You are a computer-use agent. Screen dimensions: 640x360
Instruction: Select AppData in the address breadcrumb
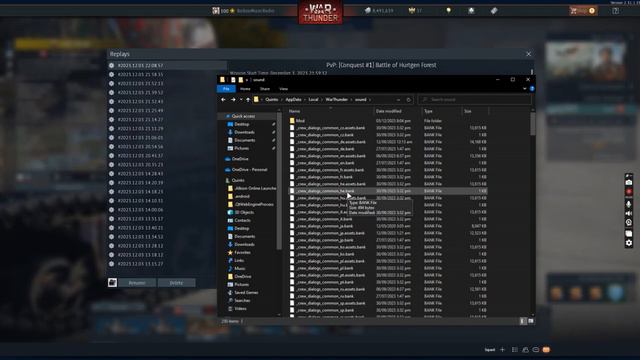tap(293, 100)
